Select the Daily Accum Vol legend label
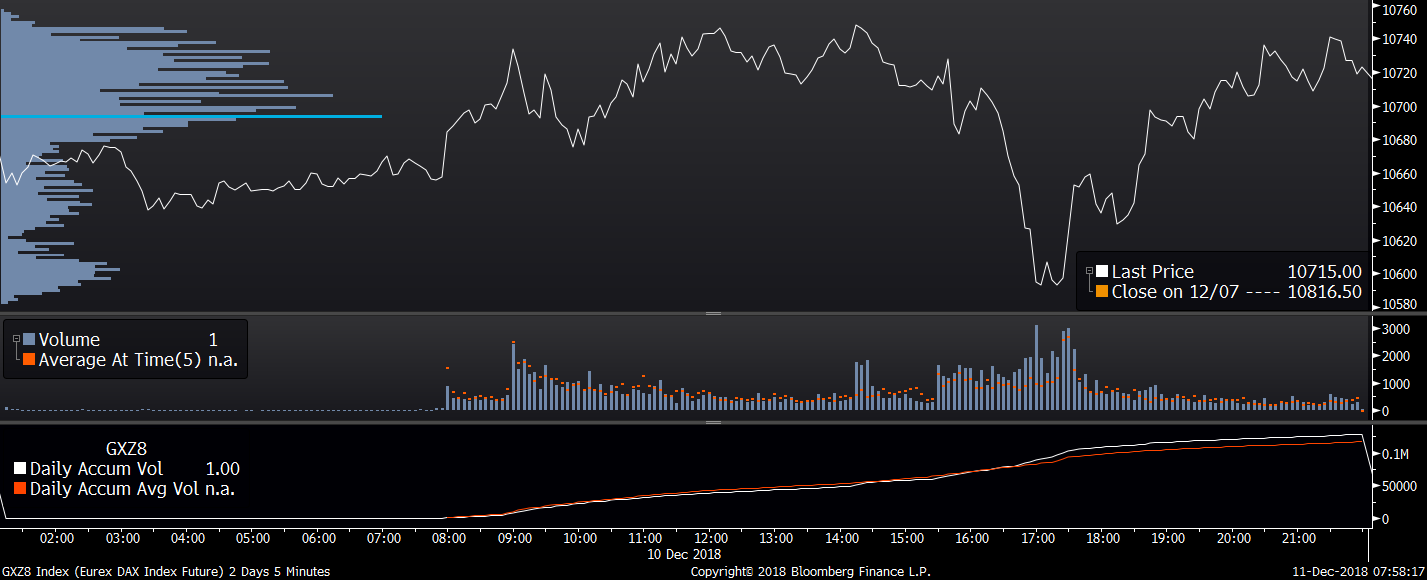 [96, 469]
